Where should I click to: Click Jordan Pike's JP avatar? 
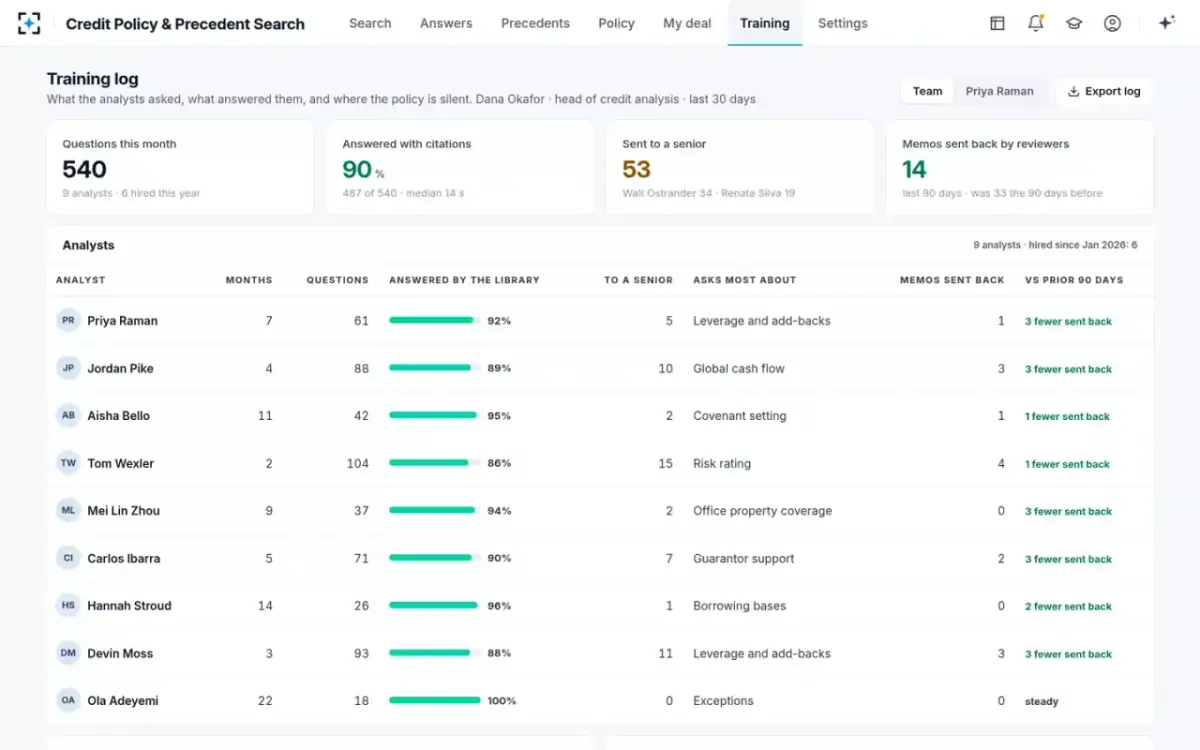(68, 368)
